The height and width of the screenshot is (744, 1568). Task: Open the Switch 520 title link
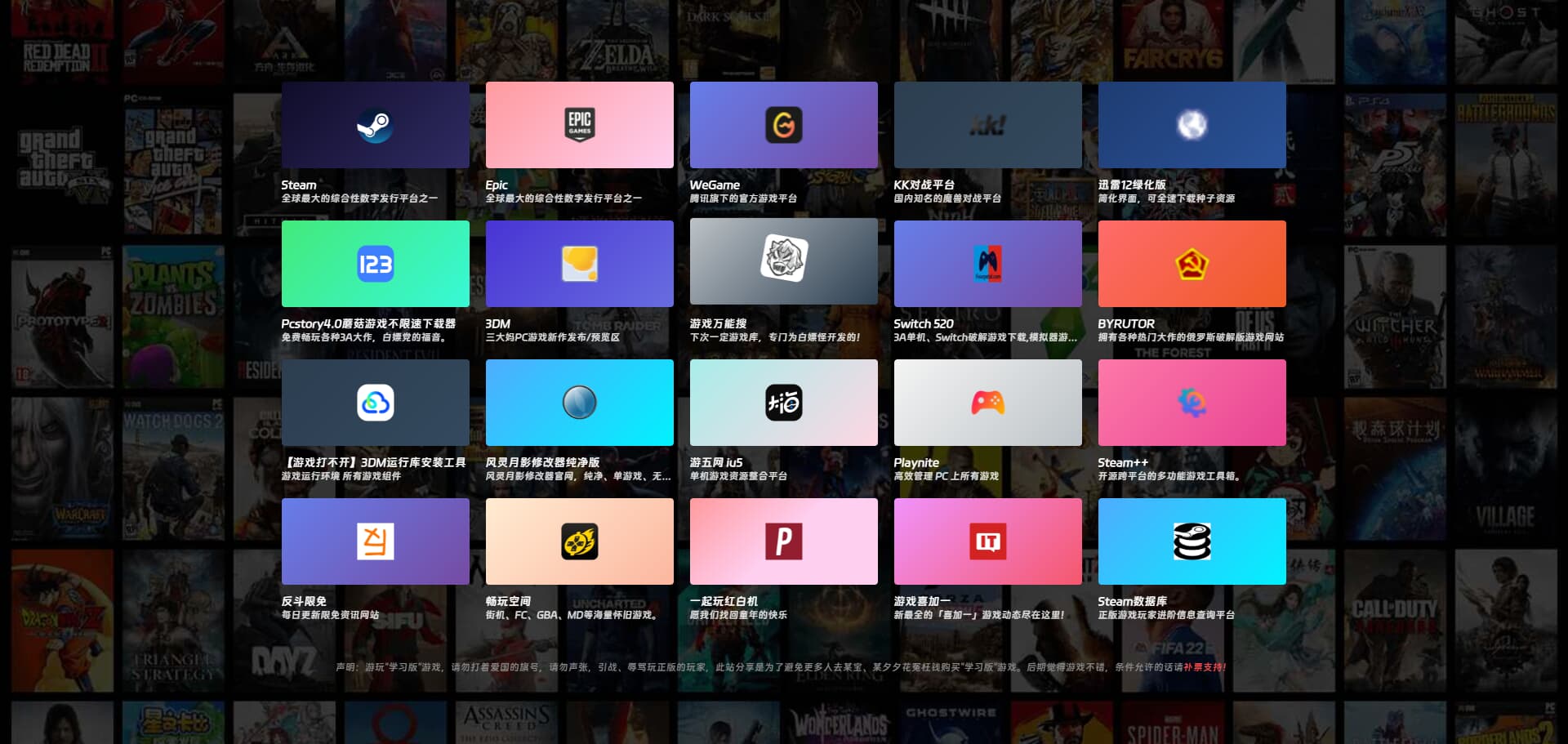click(x=924, y=324)
